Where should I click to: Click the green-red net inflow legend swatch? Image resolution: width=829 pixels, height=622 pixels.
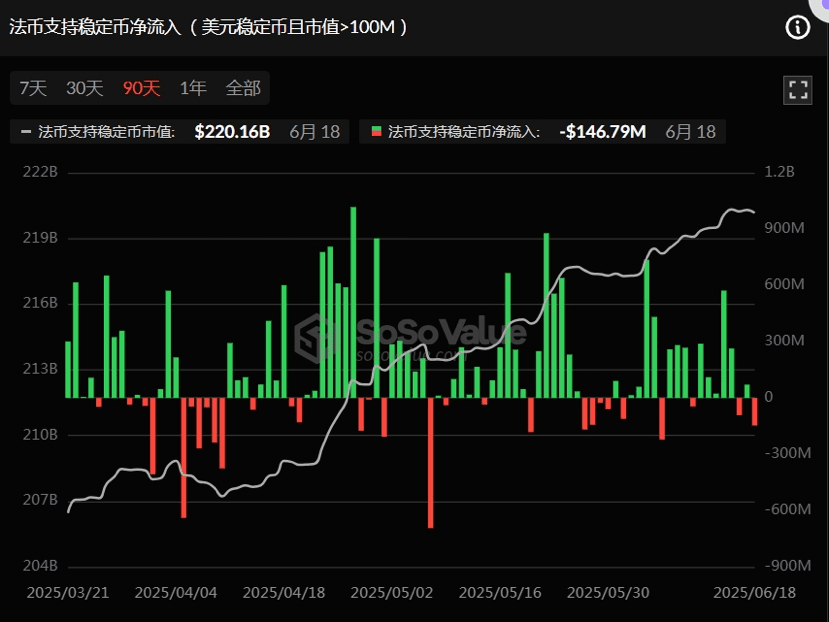tap(376, 132)
